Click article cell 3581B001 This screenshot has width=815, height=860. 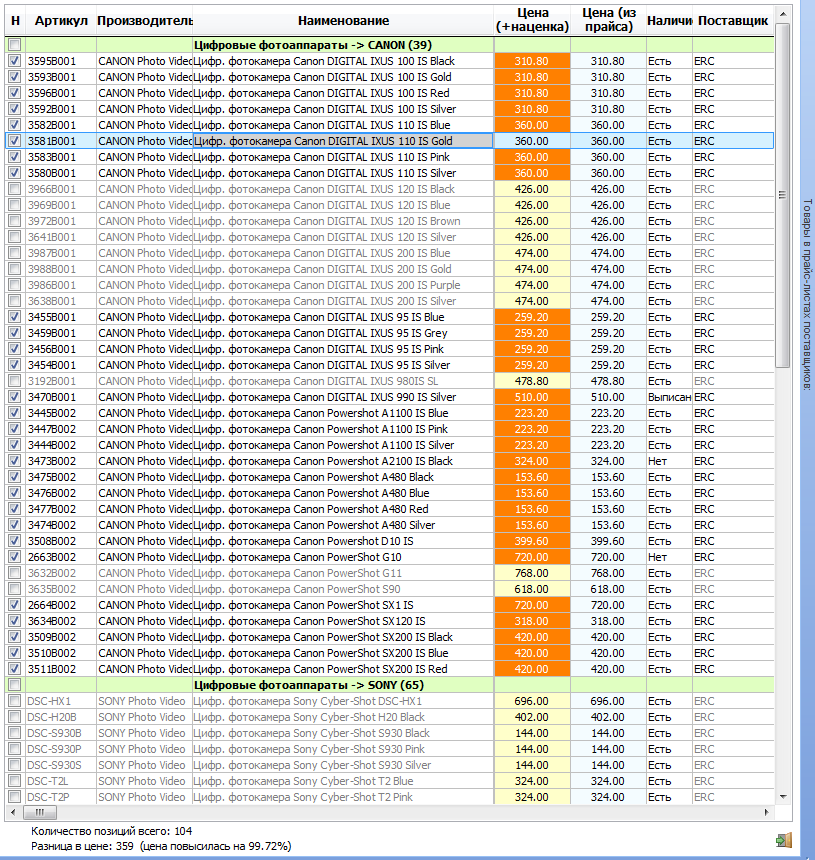(x=61, y=141)
